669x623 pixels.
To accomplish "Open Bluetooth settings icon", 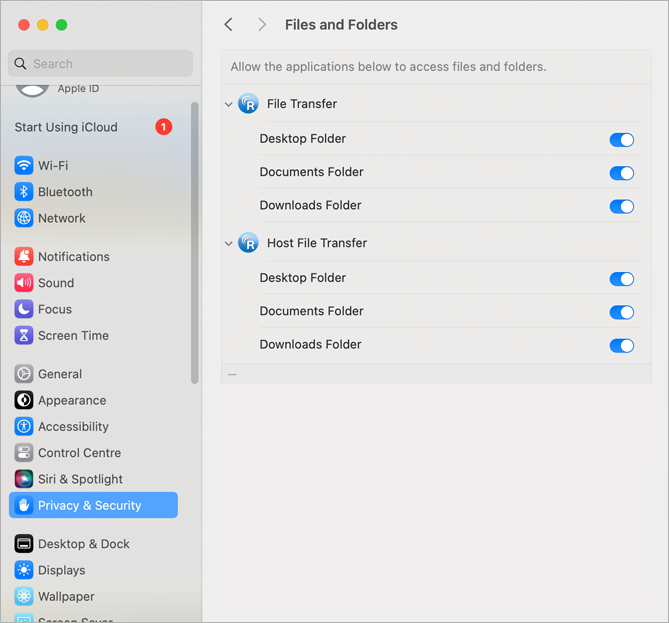I will point(24,192).
